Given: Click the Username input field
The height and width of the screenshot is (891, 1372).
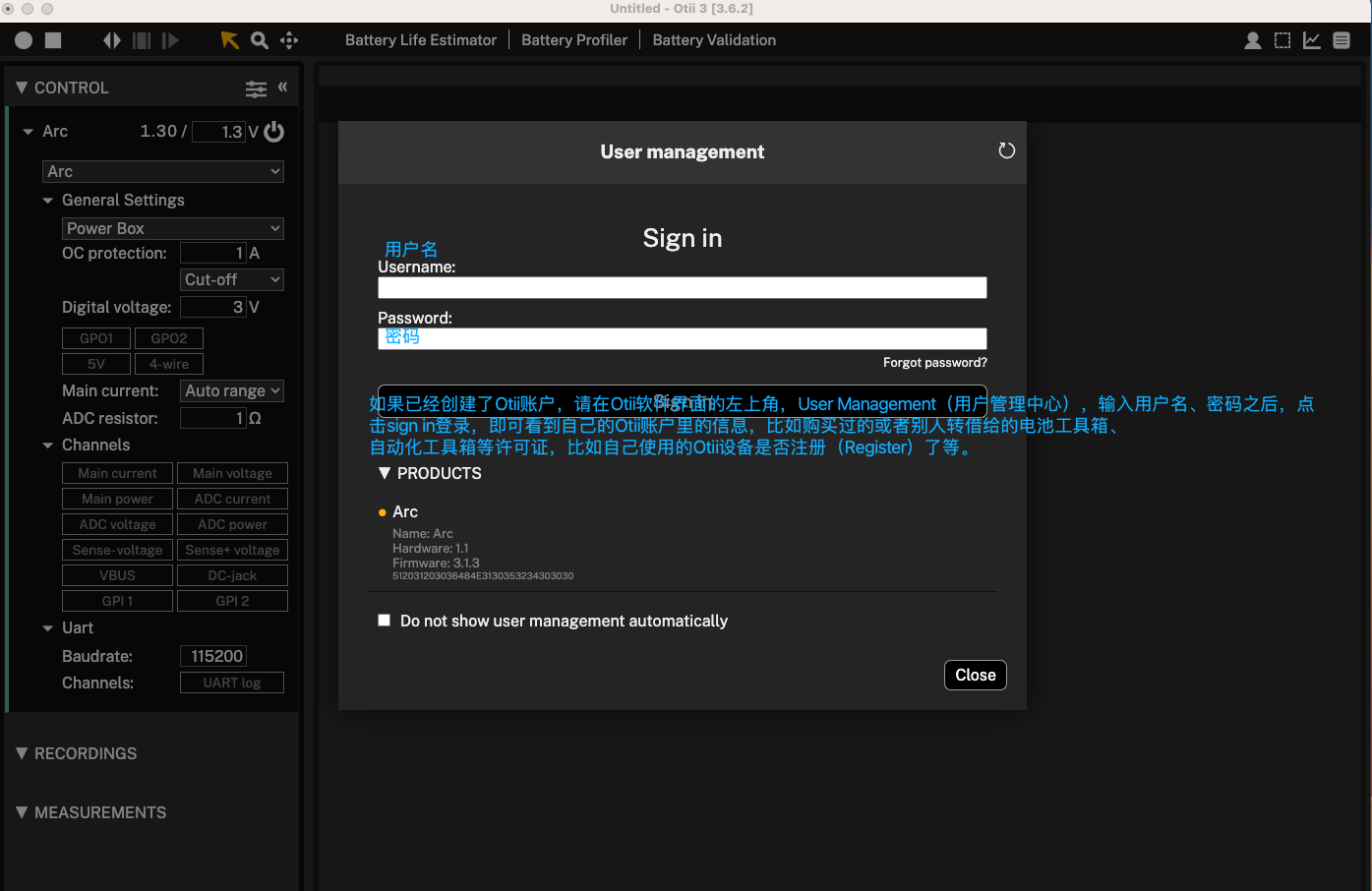Looking at the screenshot, I should point(682,287).
